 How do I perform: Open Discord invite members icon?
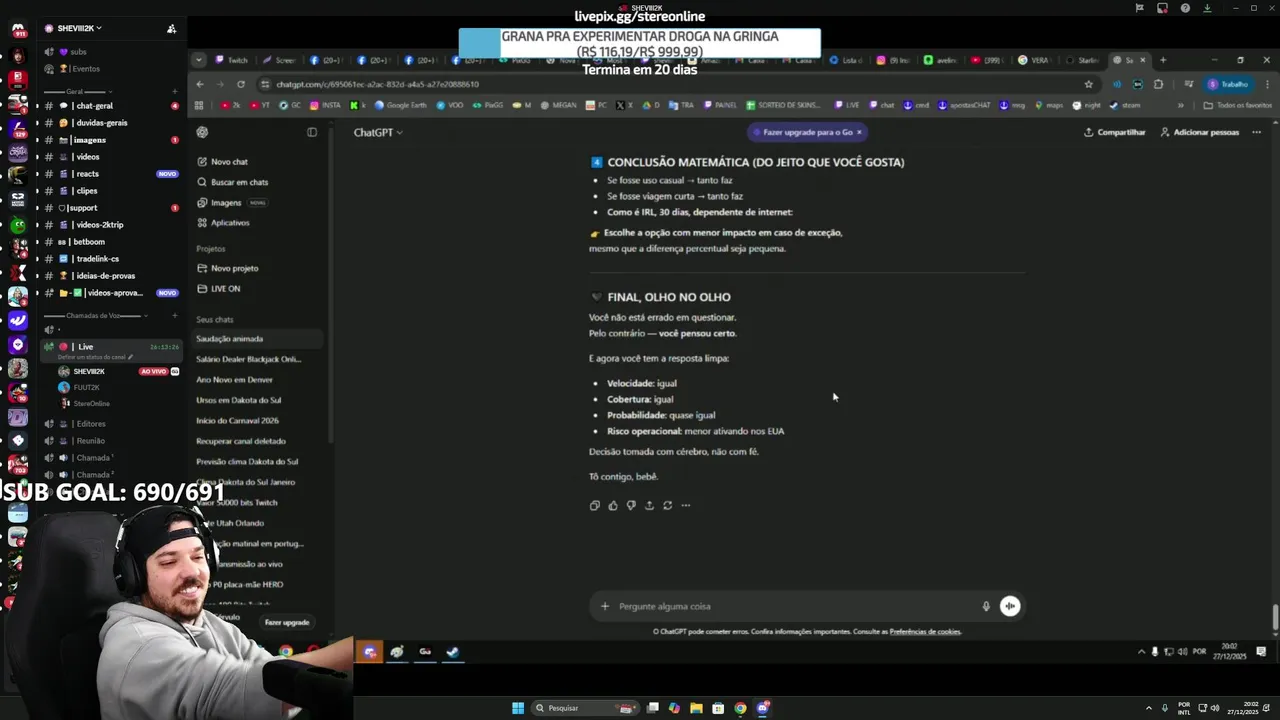point(171,28)
